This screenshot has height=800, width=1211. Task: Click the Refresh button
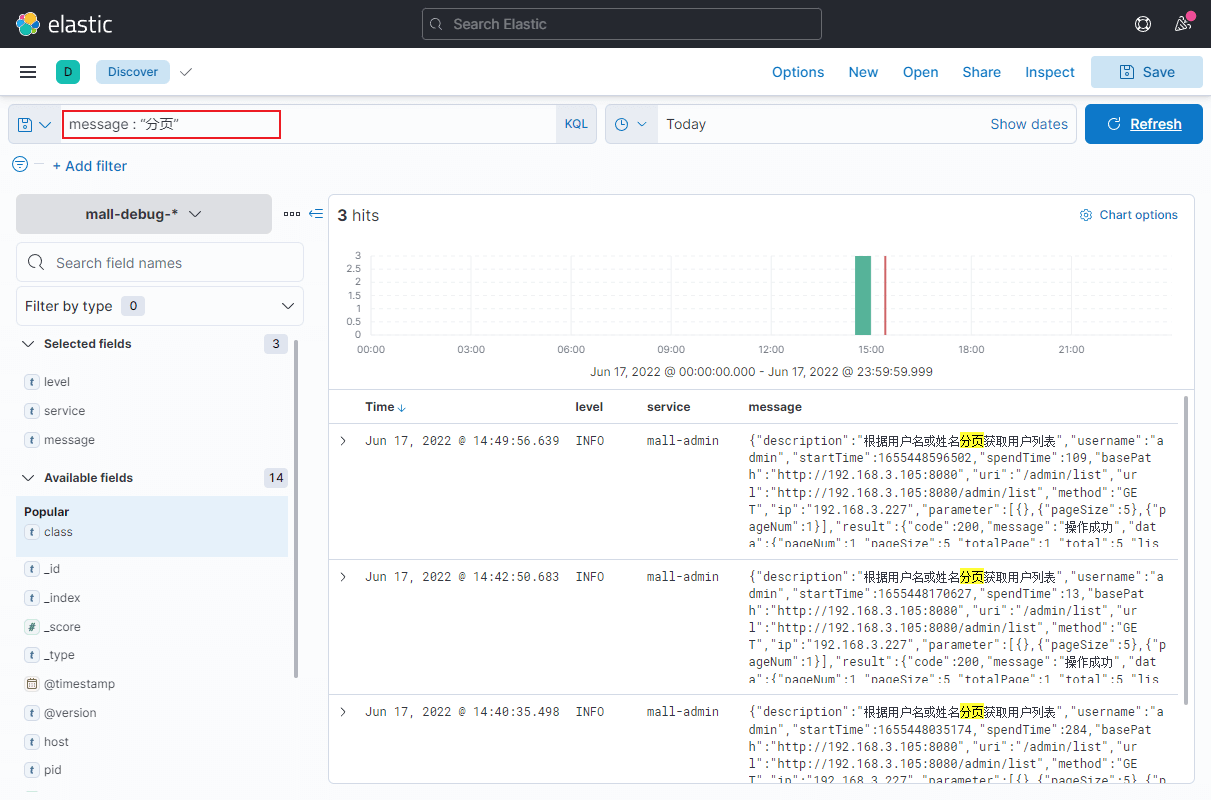point(1144,124)
